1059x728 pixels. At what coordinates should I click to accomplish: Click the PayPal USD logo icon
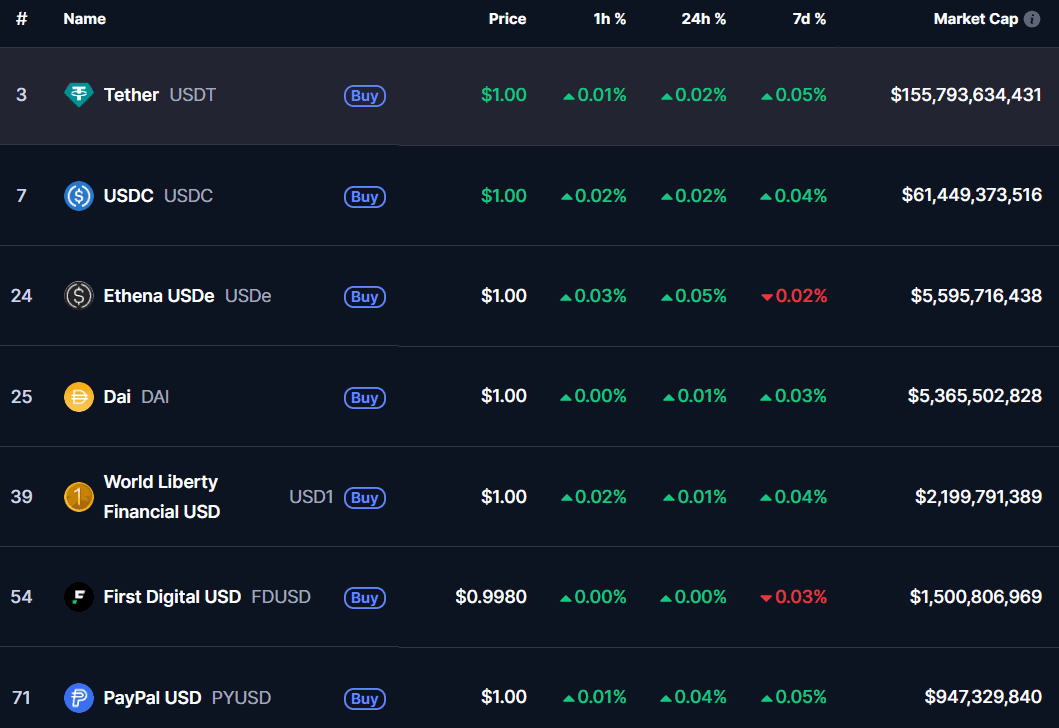coord(78,698)
